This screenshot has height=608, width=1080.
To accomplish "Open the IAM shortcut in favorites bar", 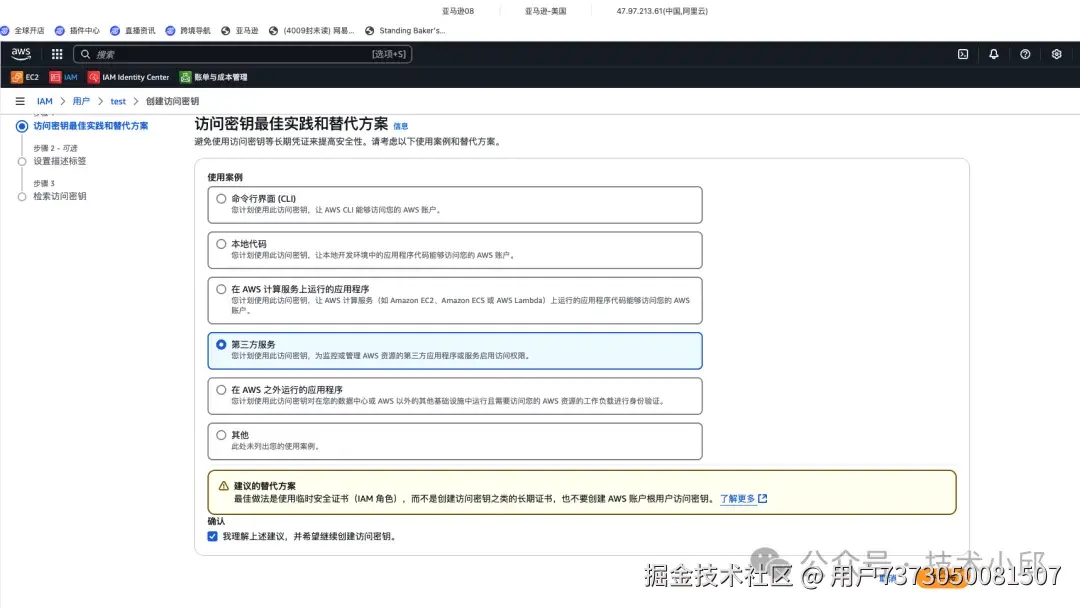I will (63, 77).
